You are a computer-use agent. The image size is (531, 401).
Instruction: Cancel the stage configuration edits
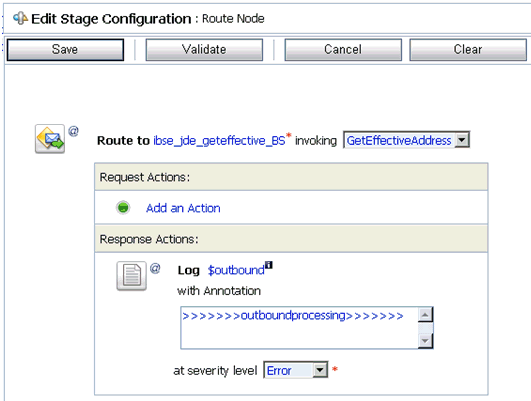coord(343,50)
